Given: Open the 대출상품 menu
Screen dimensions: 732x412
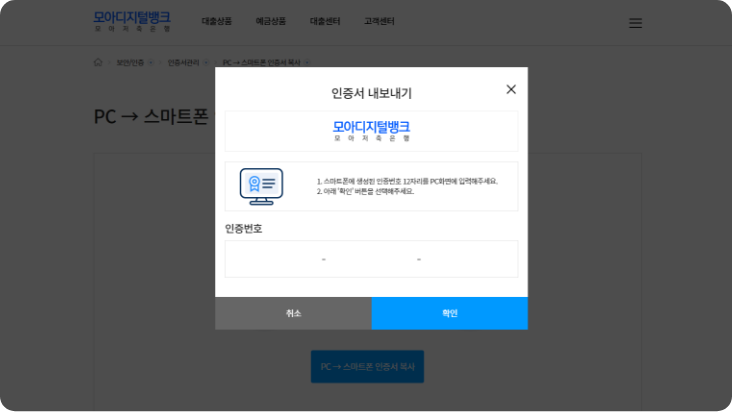Looking at the screenshot, I should 217,21.
